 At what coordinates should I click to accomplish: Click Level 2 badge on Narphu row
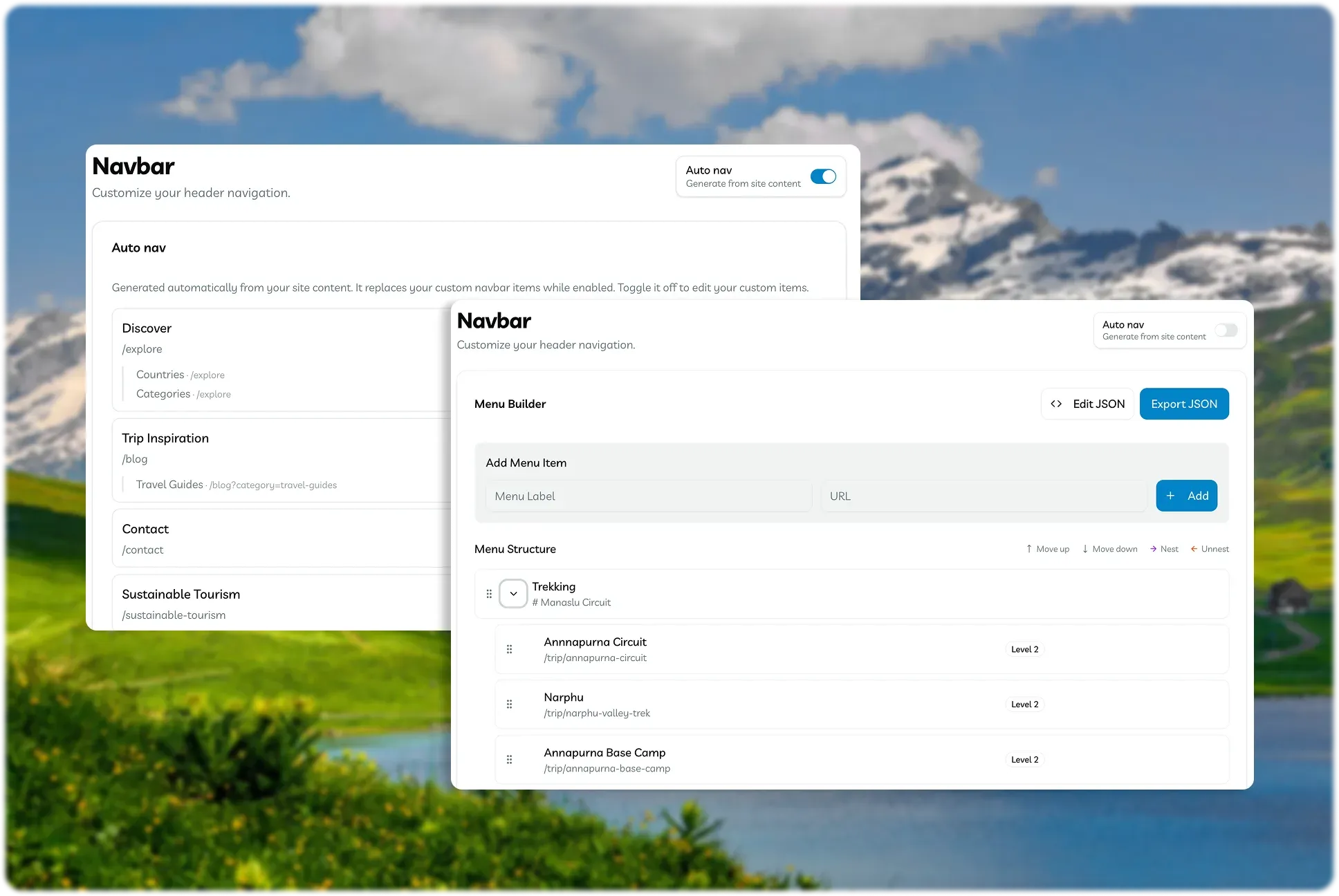(x=1024, y=704)
